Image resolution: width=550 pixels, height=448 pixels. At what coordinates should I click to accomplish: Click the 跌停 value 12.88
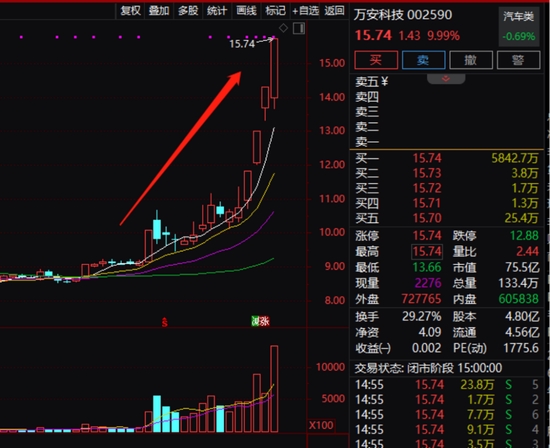click(524, 235)
